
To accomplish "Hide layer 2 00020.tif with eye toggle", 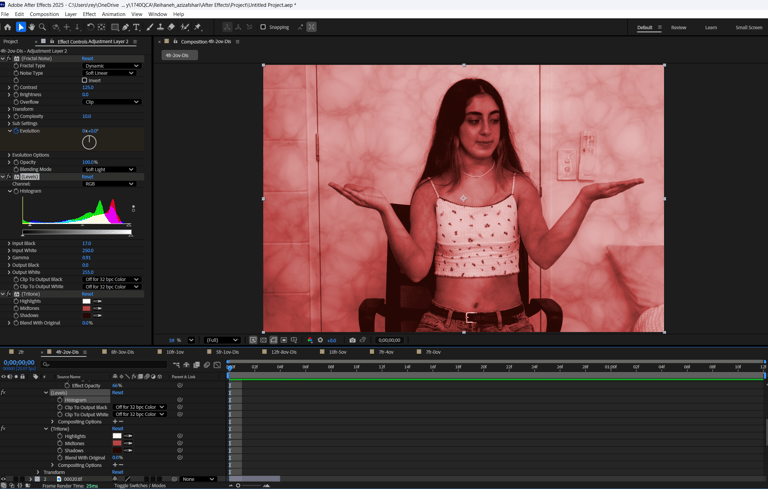I will coord(3,479).
